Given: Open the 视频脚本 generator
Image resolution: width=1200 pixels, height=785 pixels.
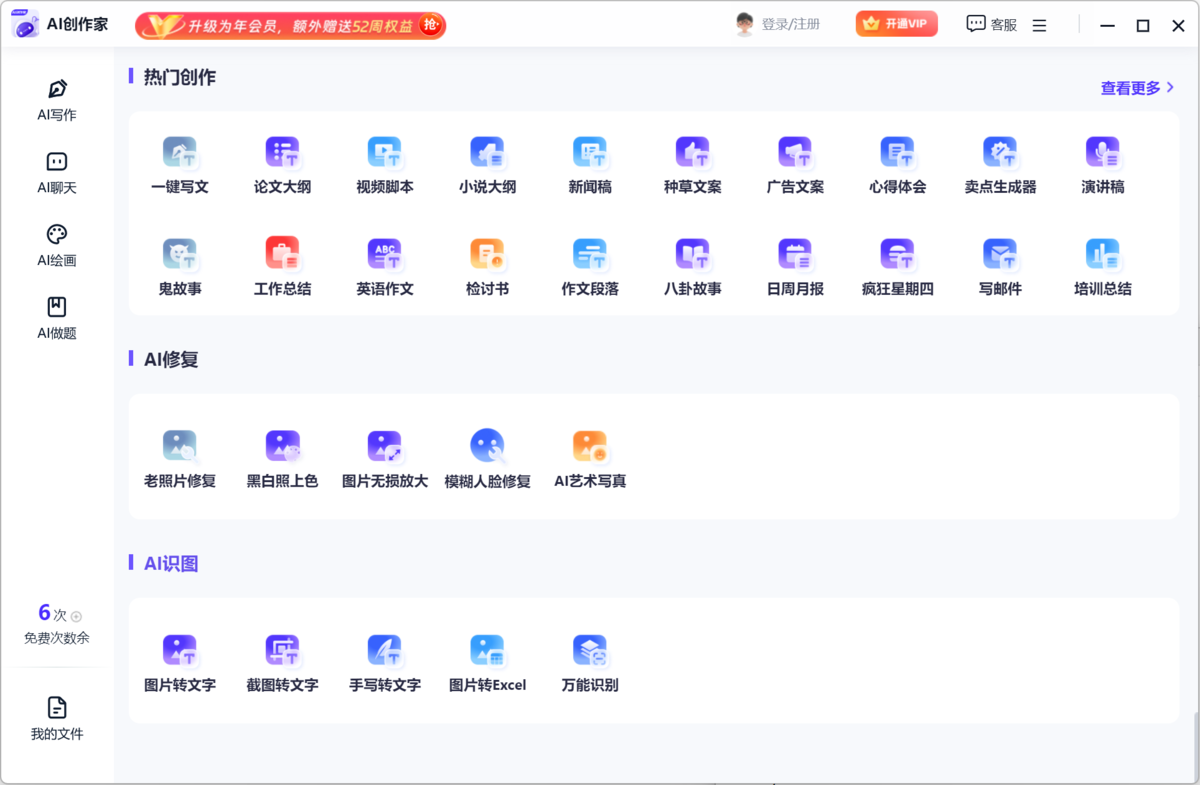Looking at the screenshot, I should [x=385, y=163].
